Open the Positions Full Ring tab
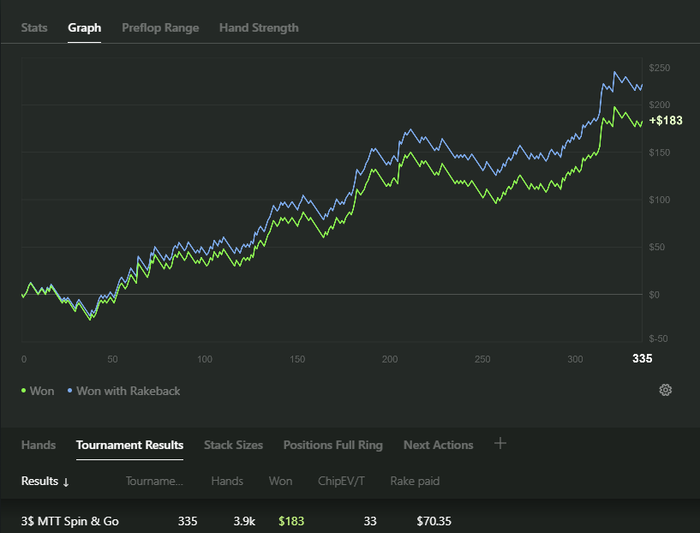 pyautogui.click(x=333, y=445)
